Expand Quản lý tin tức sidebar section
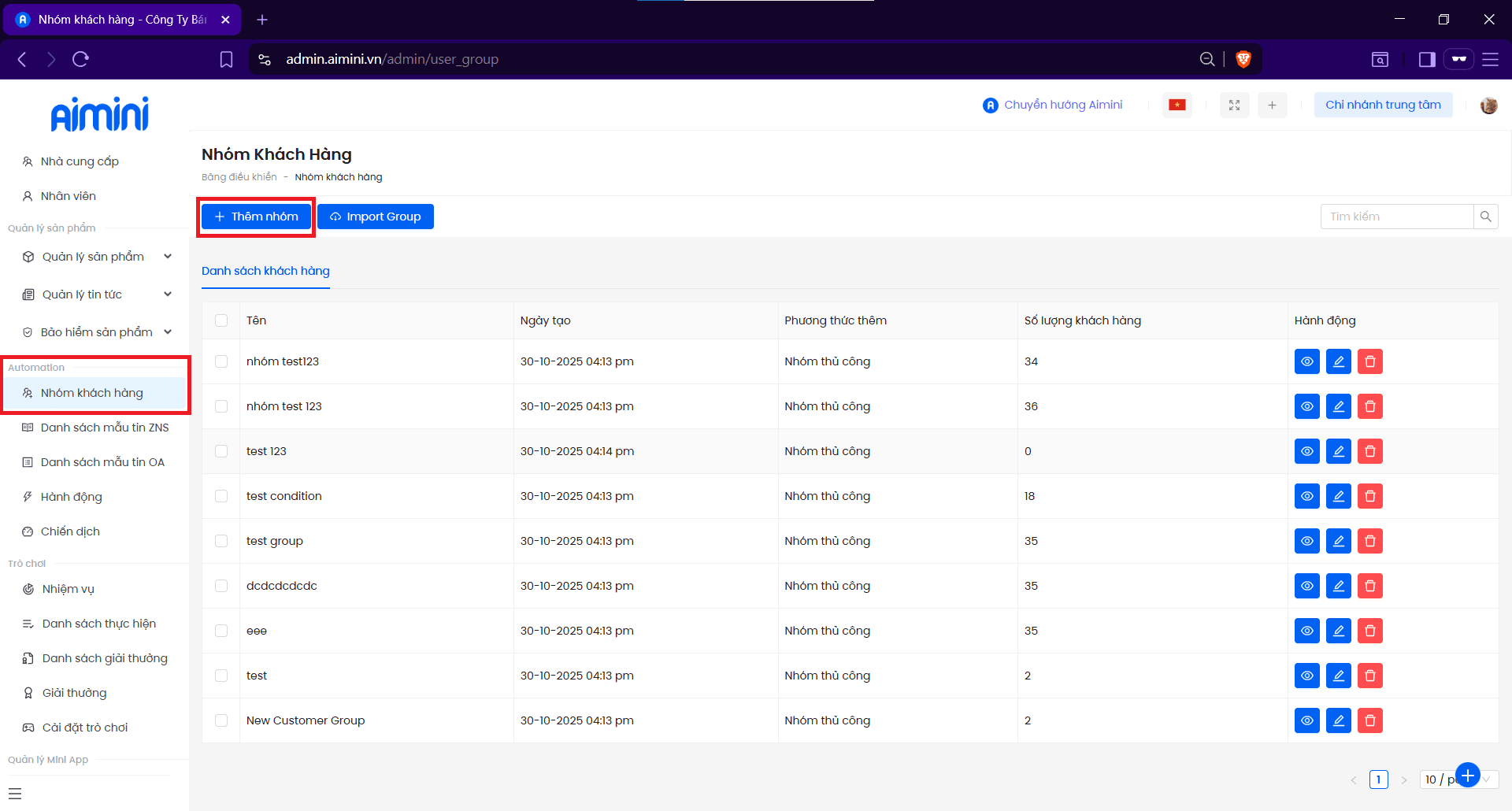 (x=94, y=294)
